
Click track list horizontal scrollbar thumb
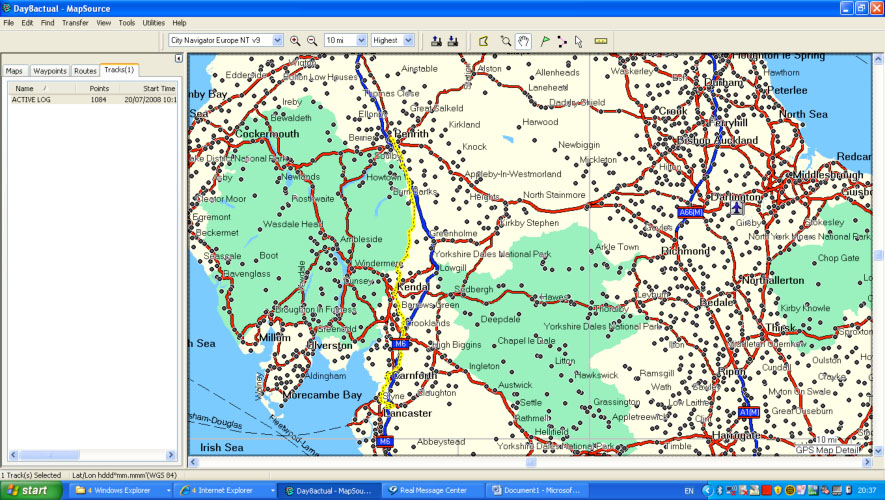point(49,455)
